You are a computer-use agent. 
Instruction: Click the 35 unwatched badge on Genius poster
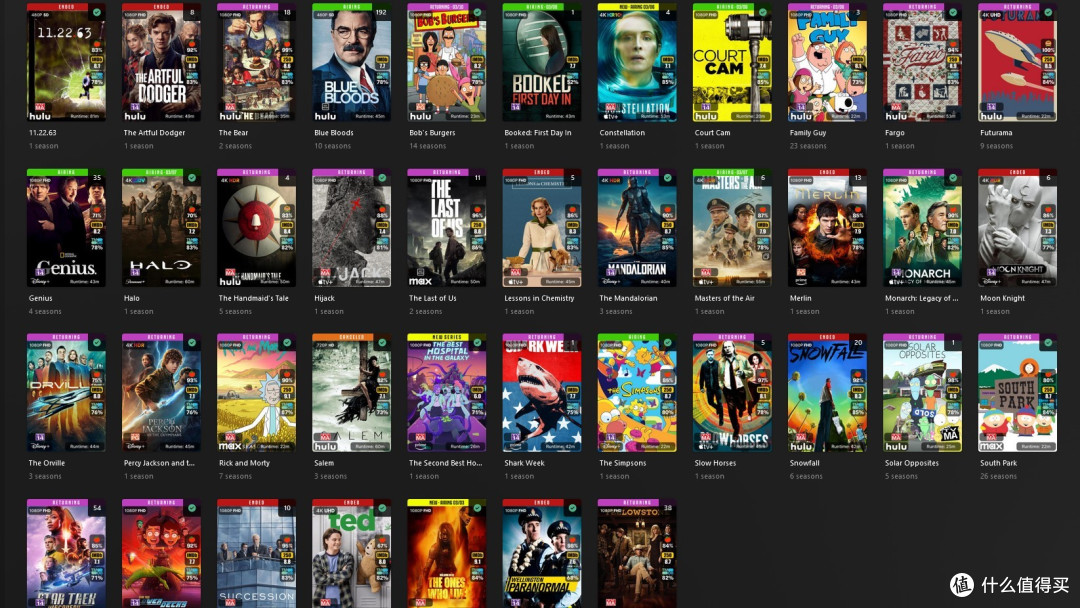coord(96,178)
